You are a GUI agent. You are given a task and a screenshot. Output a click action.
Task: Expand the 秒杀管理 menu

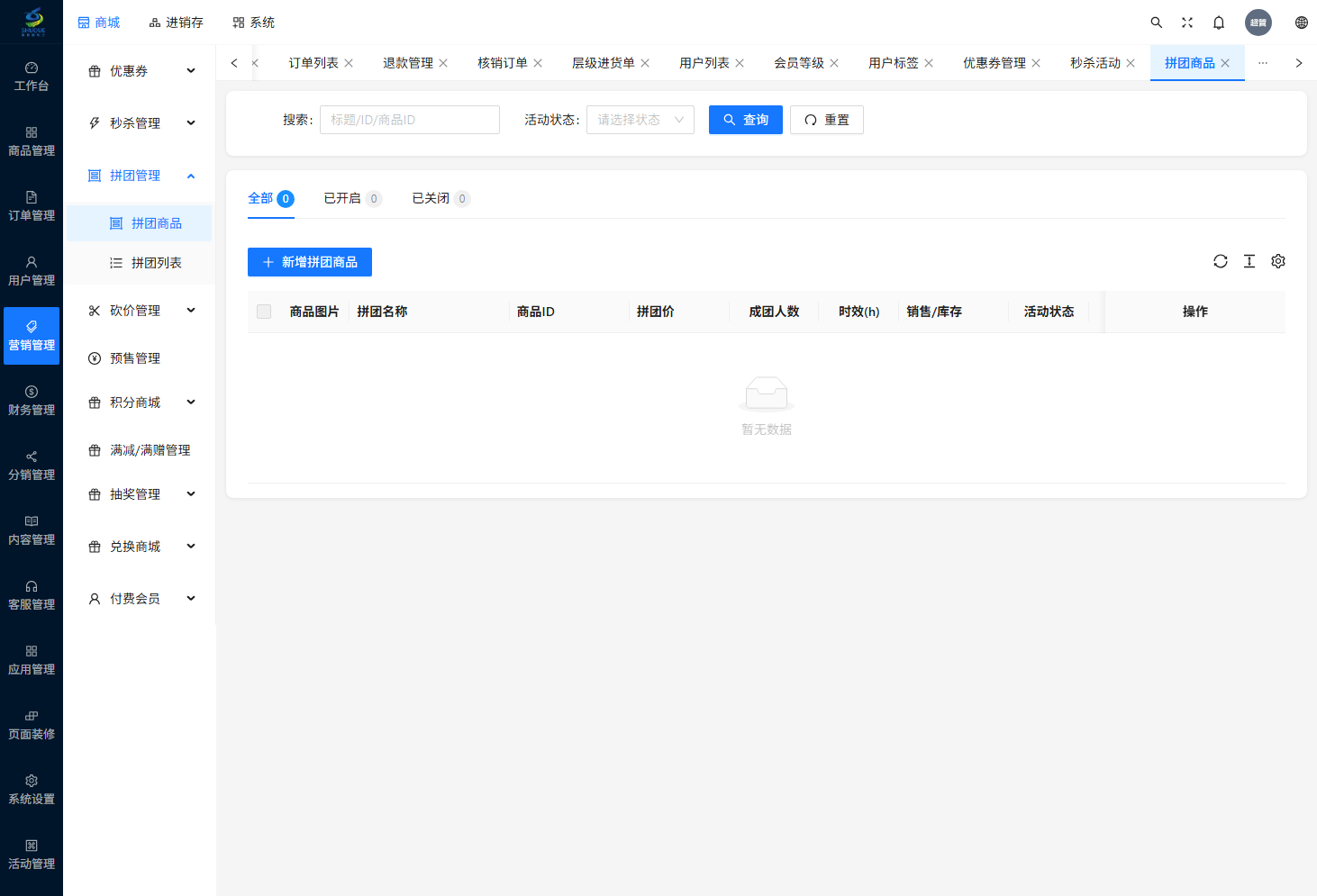[141, 123]
